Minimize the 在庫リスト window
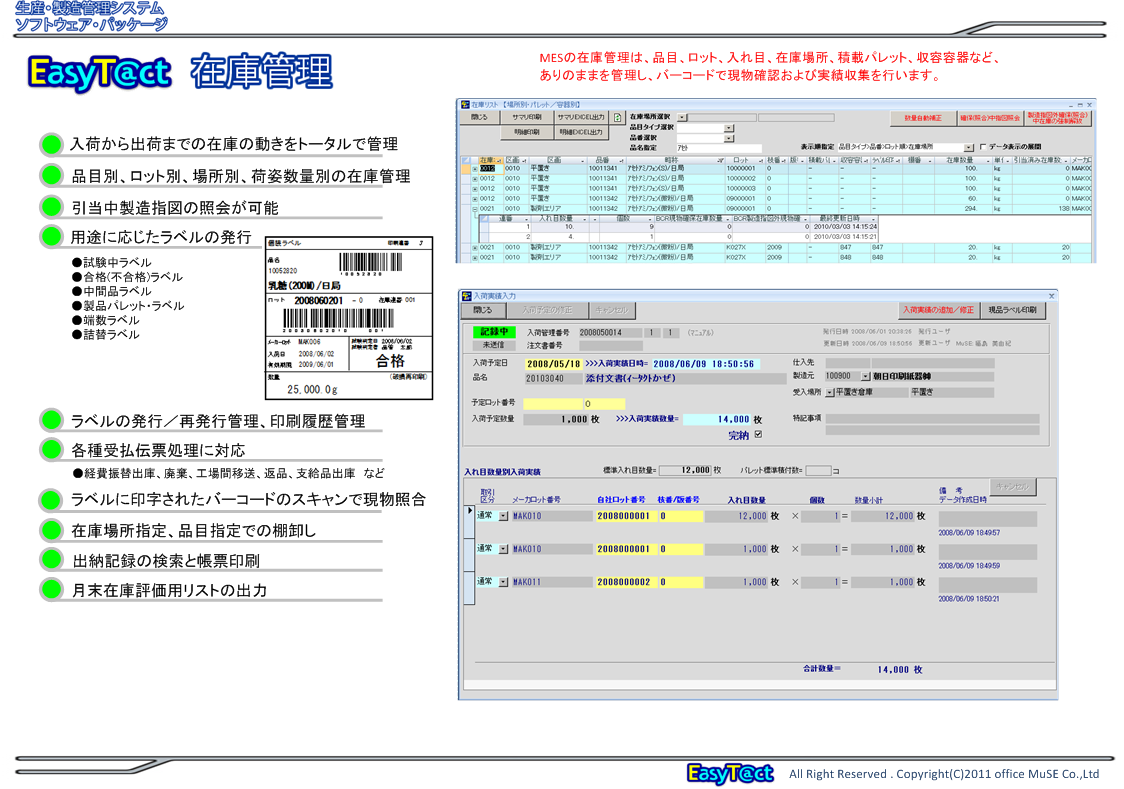This screenshot has height=789, width=1124. point(1071,105)
